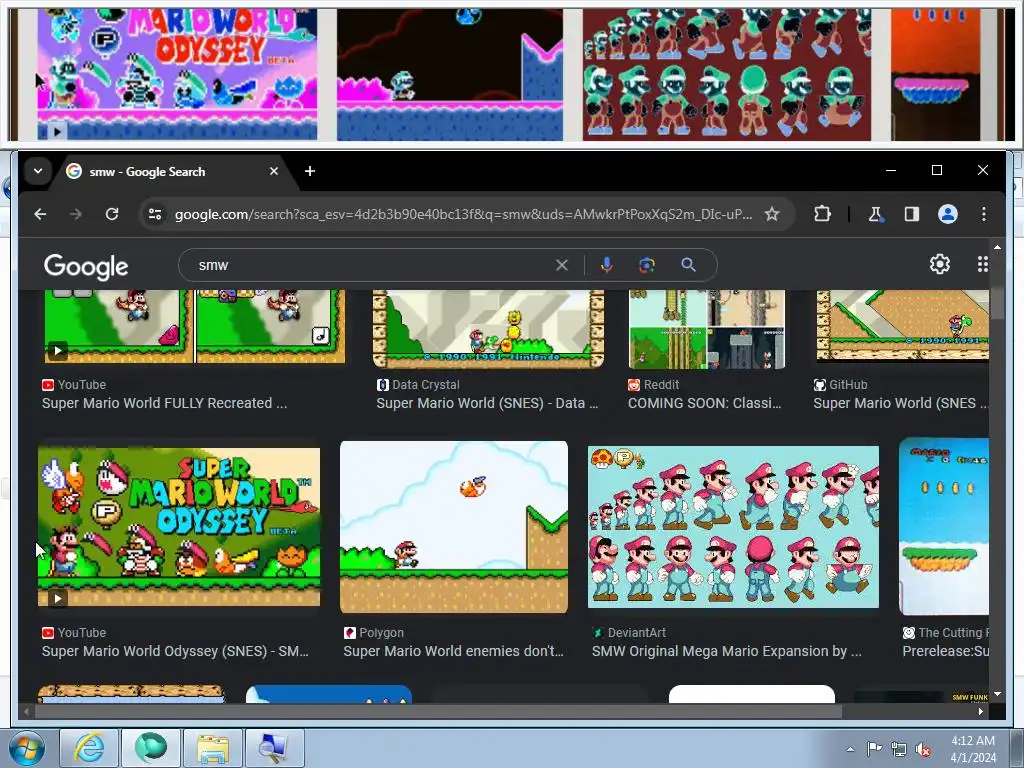This screenshot has width=1024, height=768.
Task: Search by image with Google Lens icon
Action: [x=647, y=265]
